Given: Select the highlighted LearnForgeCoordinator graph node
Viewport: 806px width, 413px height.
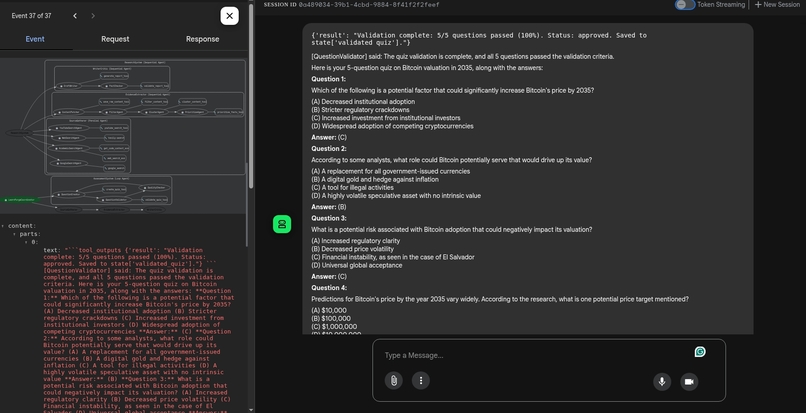Looking at the screenshot, I should click(20, 200).
